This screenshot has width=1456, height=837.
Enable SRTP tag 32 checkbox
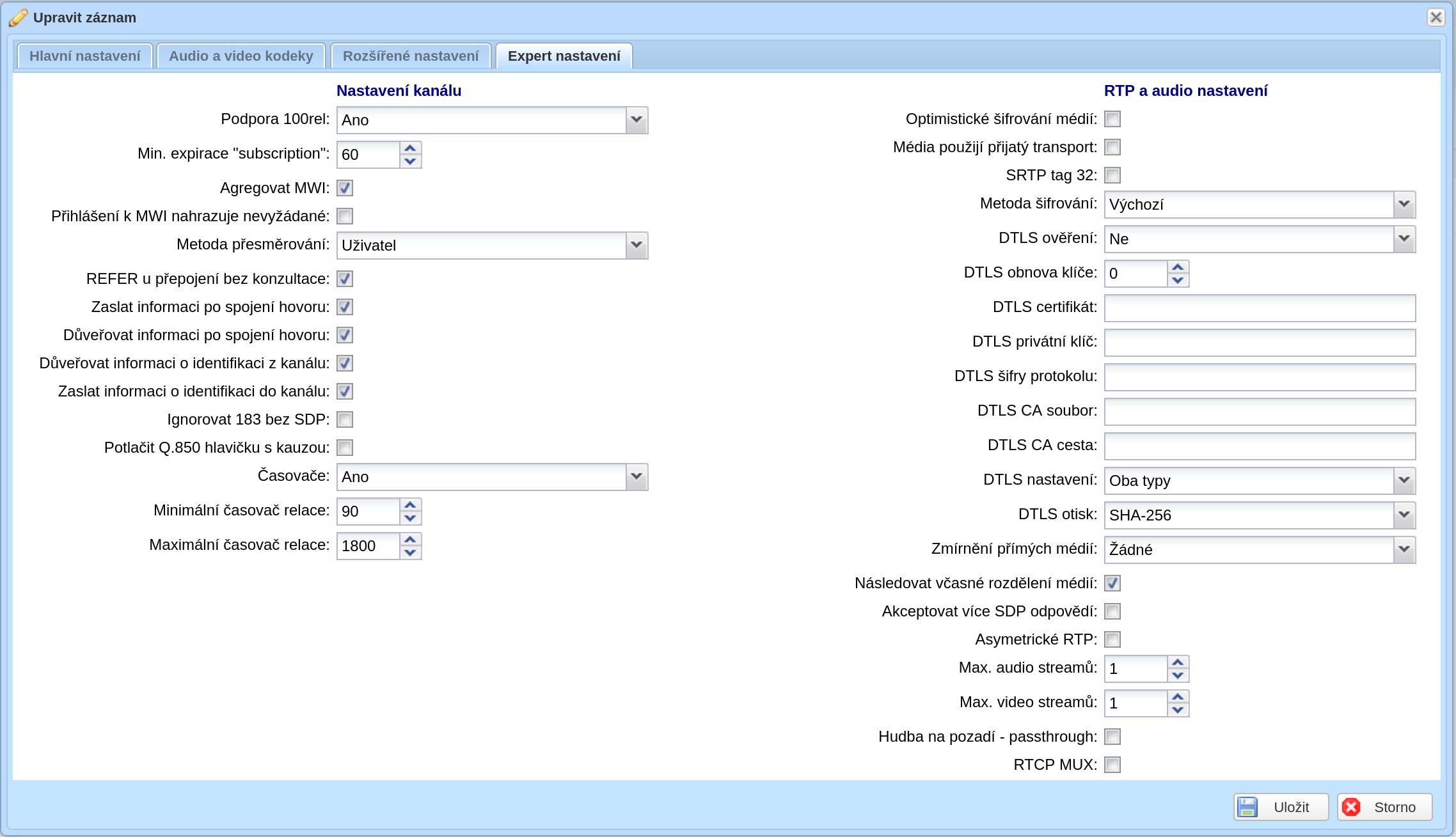point(1112,175)
